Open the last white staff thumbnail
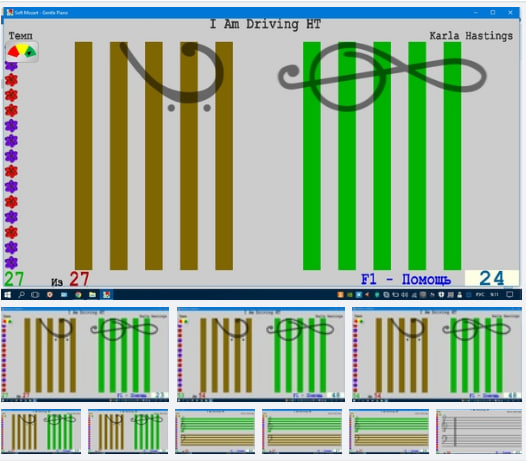Screen dimensions: 526x461 click(x=479, y=432)
